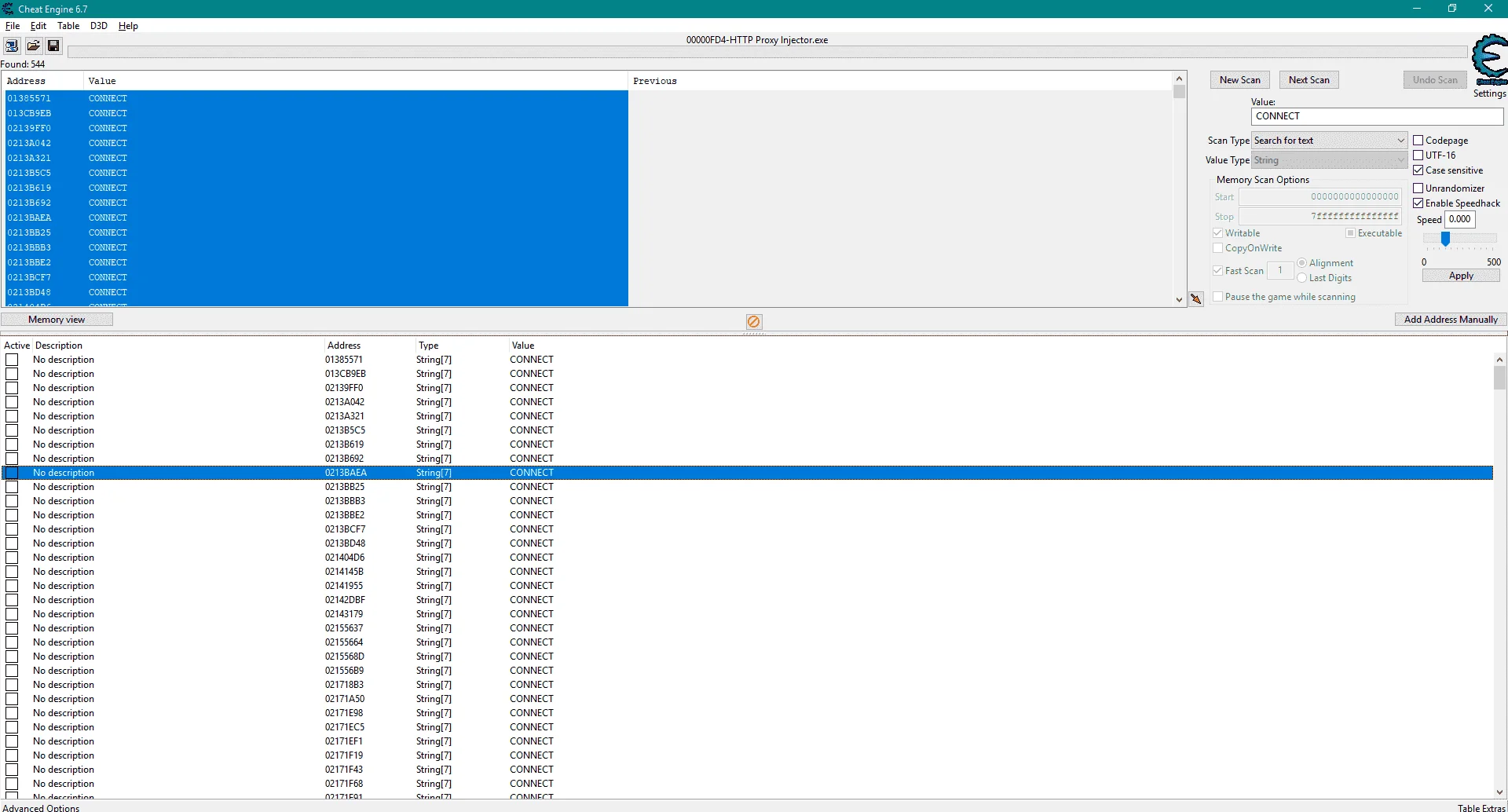This screenshot has width=1508, height=812.
Task: Select the table row with address 021718B3
Action: point(747,685)
